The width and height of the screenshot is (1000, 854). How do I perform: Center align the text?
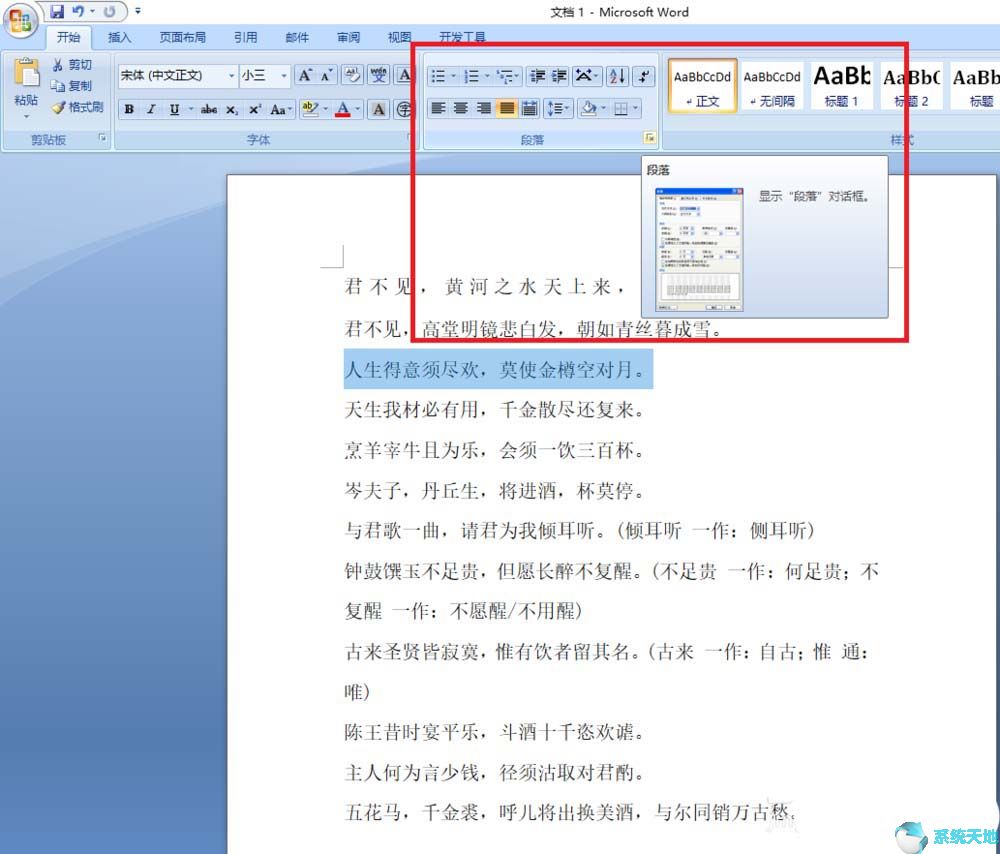(461, 108)
